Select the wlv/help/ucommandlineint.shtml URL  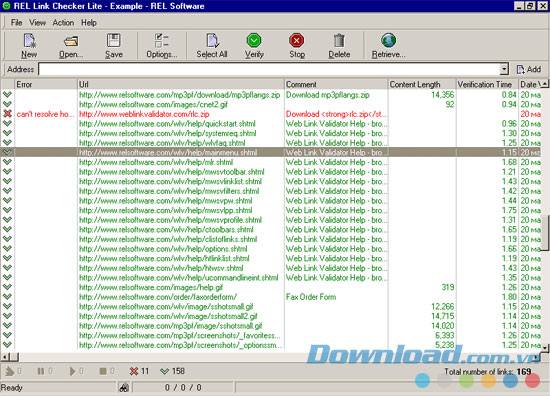point(179,277)
